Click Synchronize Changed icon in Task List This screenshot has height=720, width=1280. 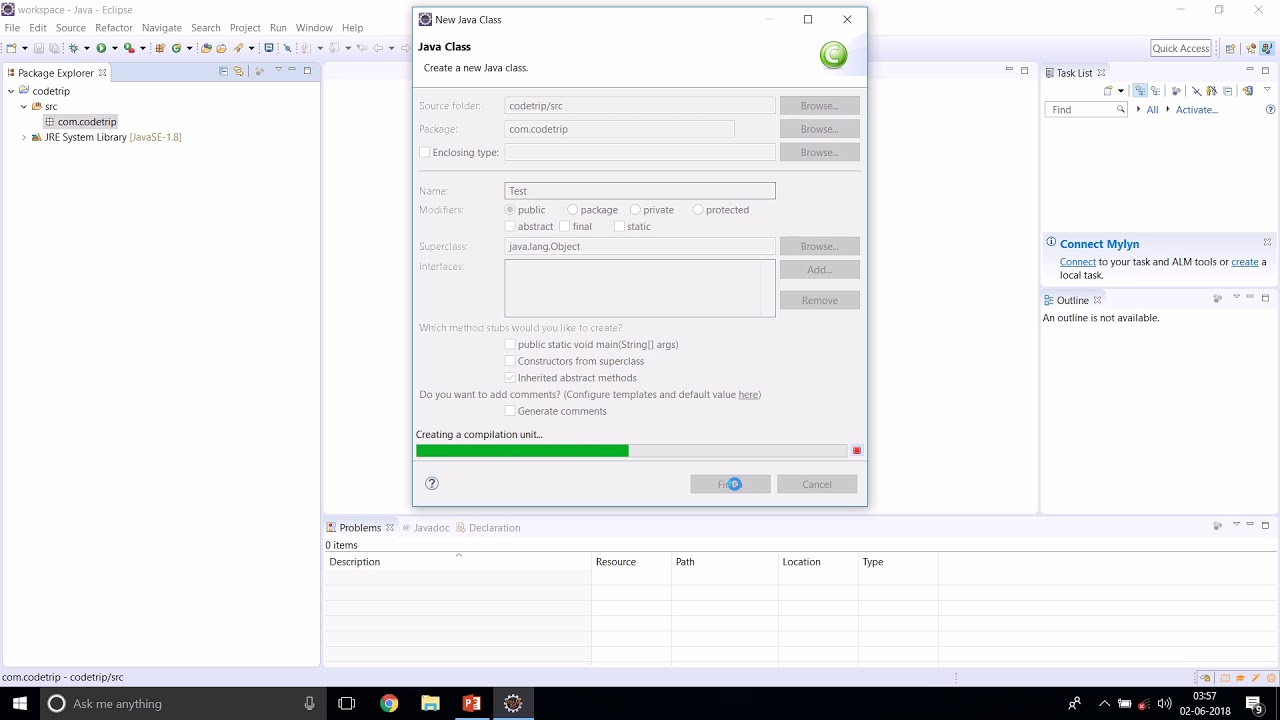[1247, 90]
